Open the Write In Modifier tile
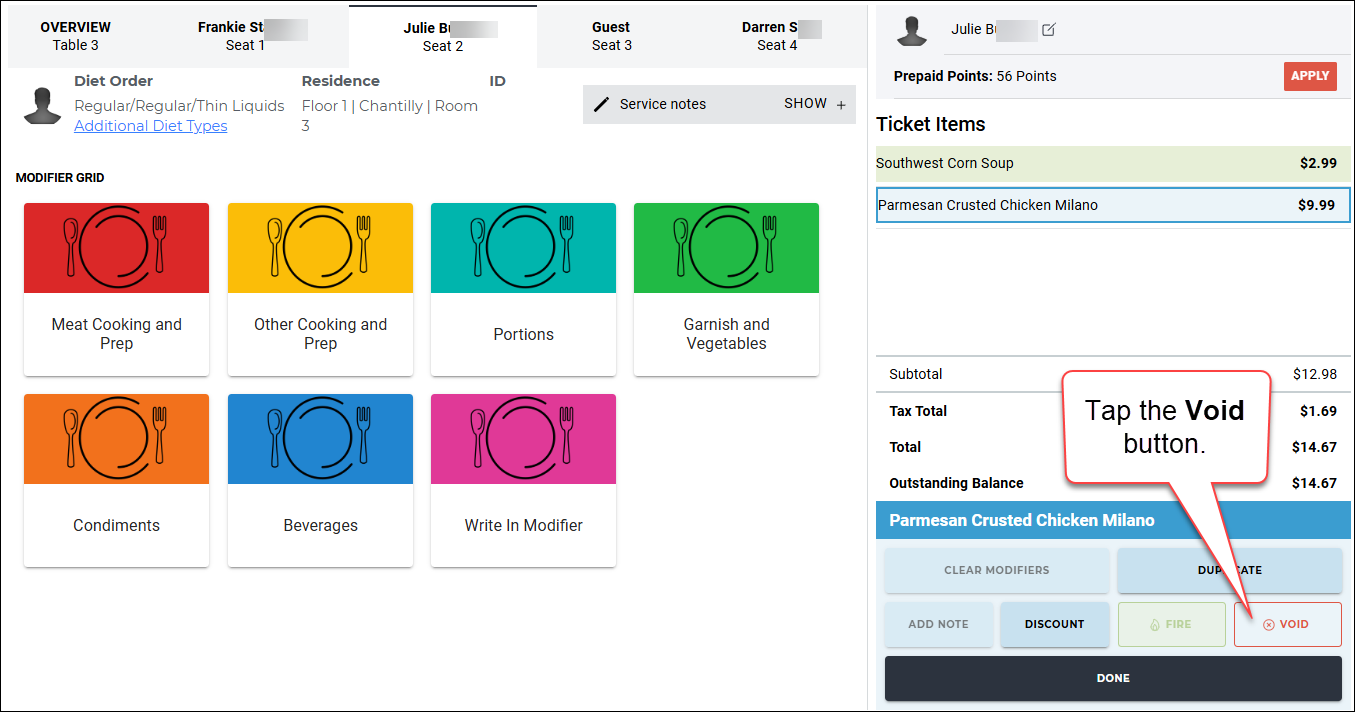Screen dimensions: 1355x712 [523, 480]
